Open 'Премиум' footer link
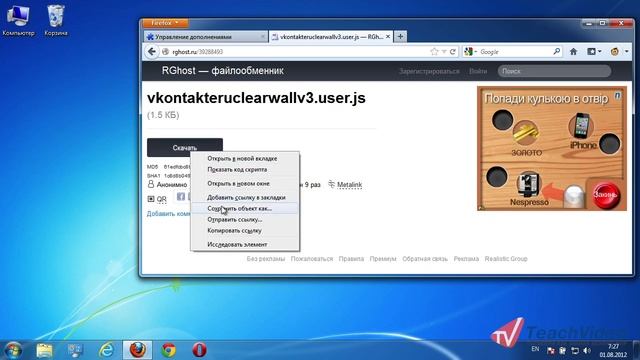The image size is (640, 360). point(383,259)
